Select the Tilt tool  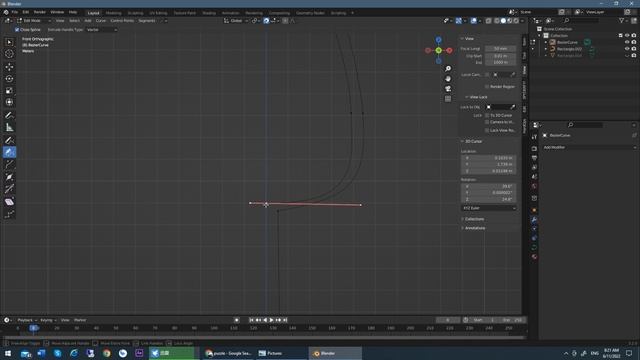tap(9, 189)
